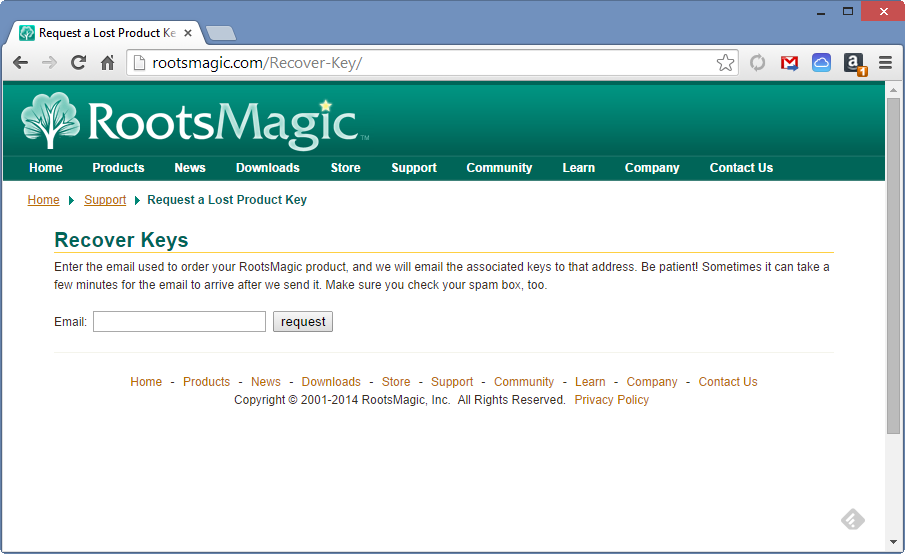Click the request button
The image size is (905, 554).
tap(303, 321)
